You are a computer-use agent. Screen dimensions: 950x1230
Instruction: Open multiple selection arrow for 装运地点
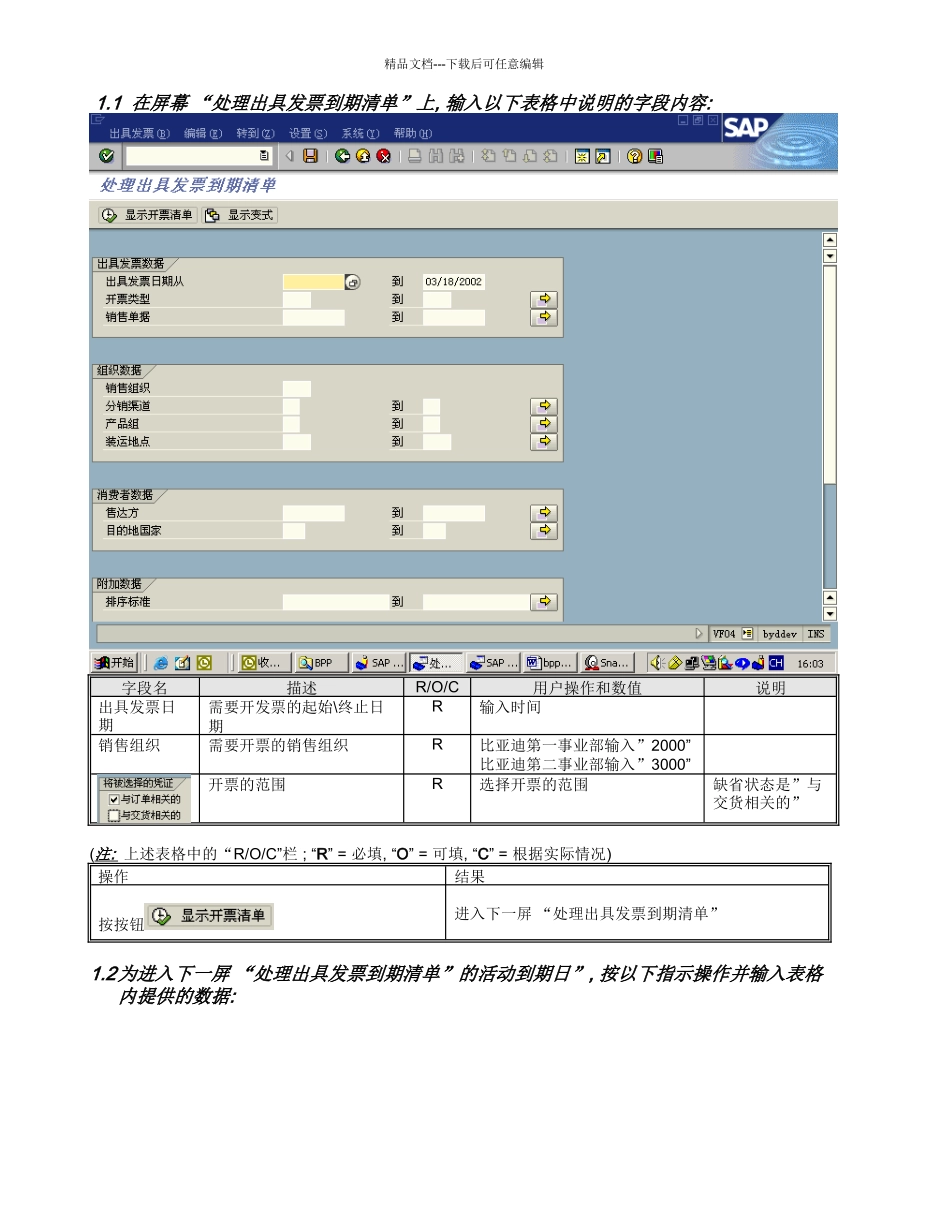pyautogui.click(x=544, y=442)
